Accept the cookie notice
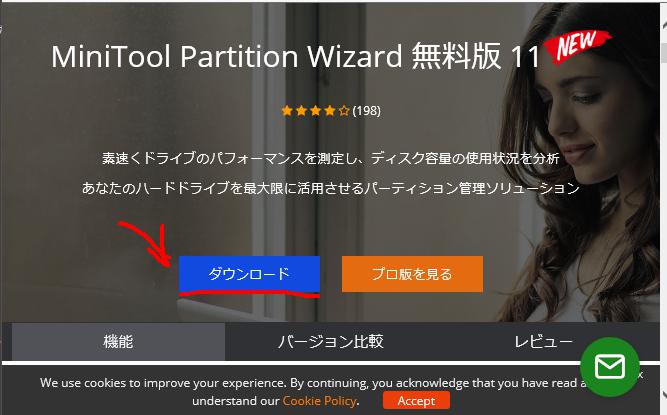 click(416, 401)
